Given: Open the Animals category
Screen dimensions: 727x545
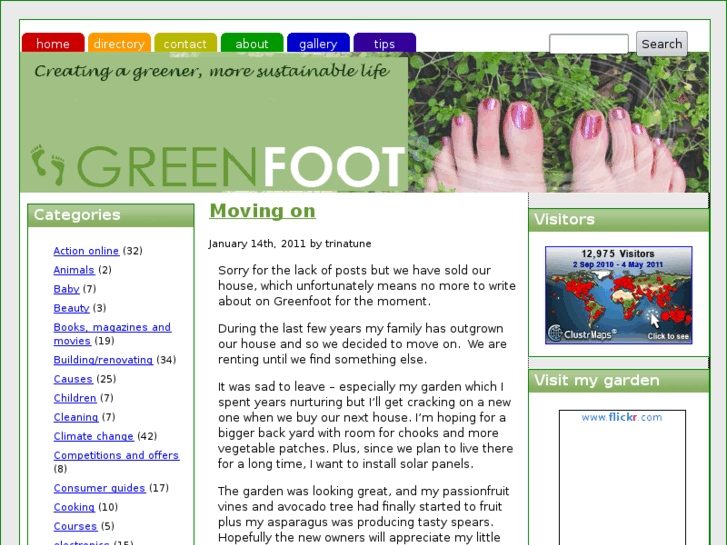Looking at the screenshot, I should pyautogui.click(x=74, y=269).
